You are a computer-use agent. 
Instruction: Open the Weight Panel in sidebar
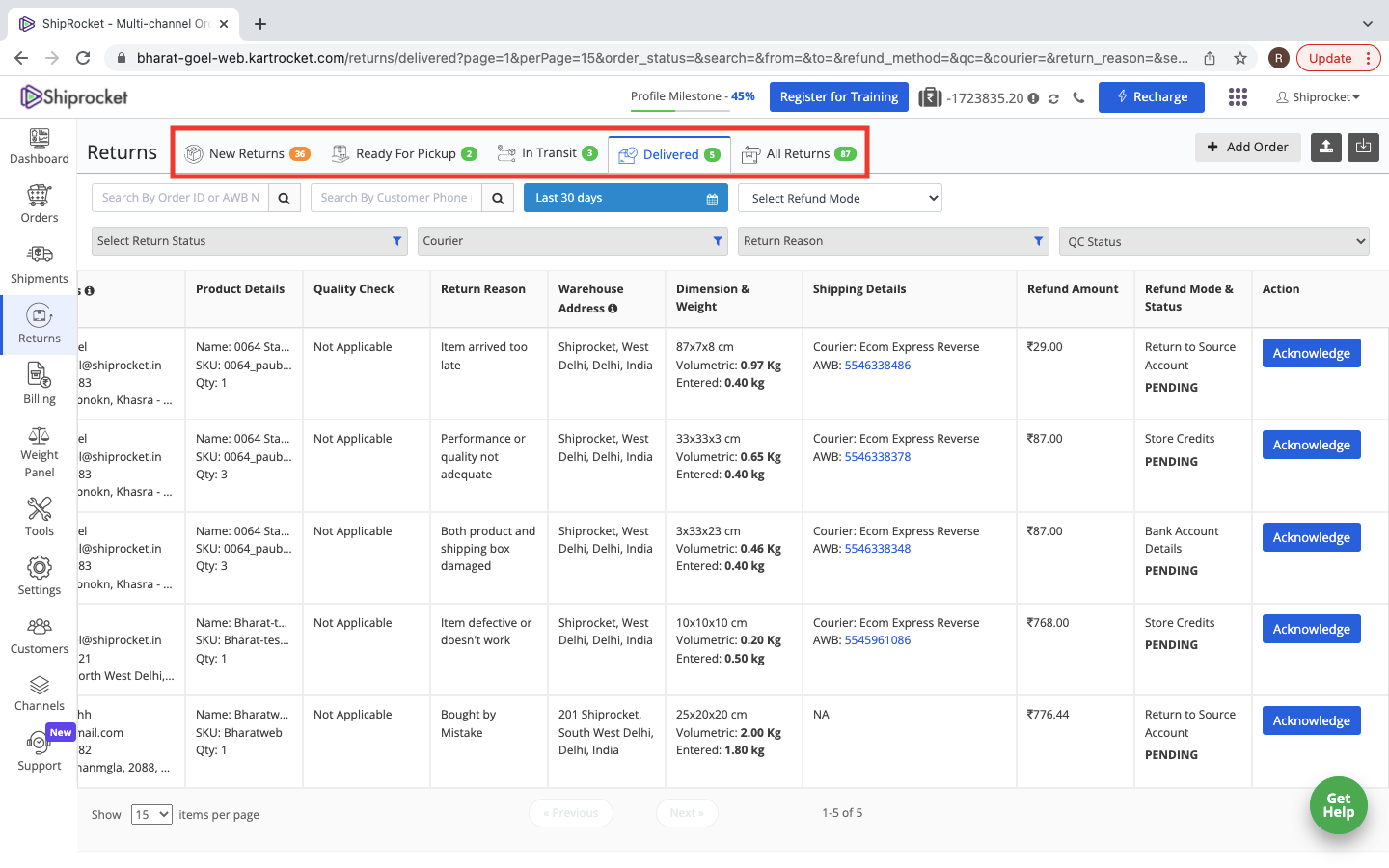coord(39,448)
